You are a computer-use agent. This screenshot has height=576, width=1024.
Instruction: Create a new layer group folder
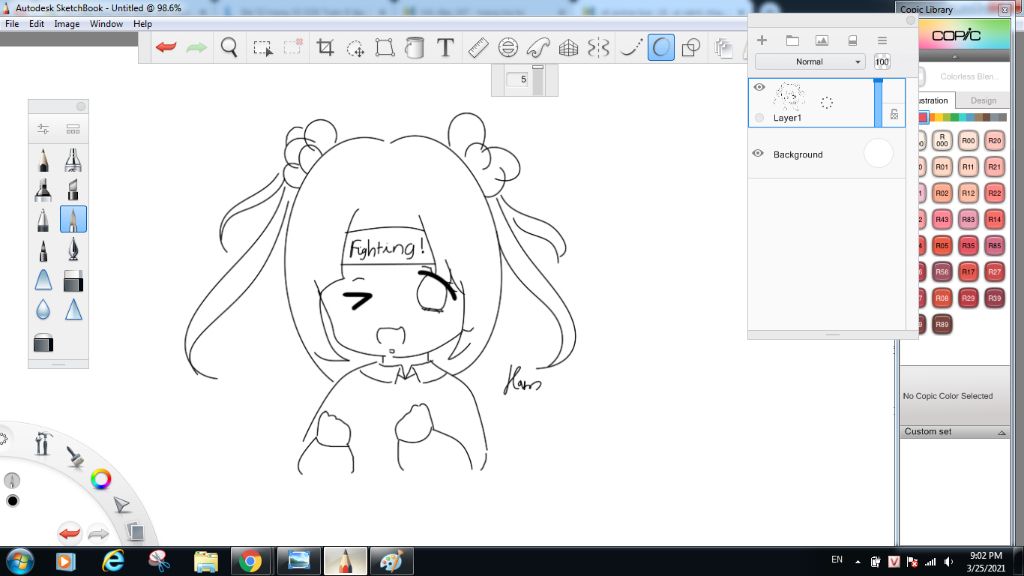coord(792,40)
